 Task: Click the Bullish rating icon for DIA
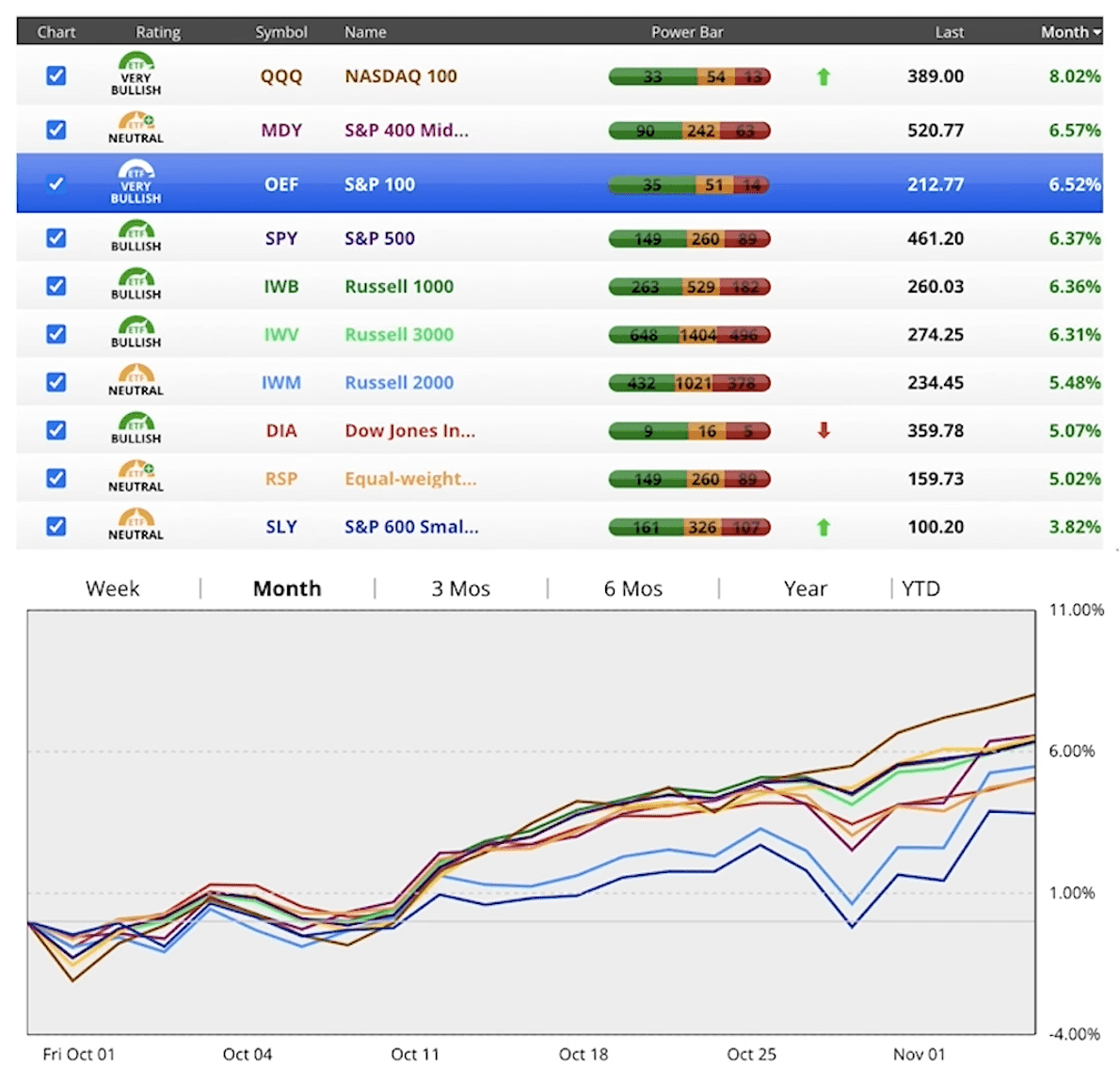pyautogui.click(x=136, y=428)
